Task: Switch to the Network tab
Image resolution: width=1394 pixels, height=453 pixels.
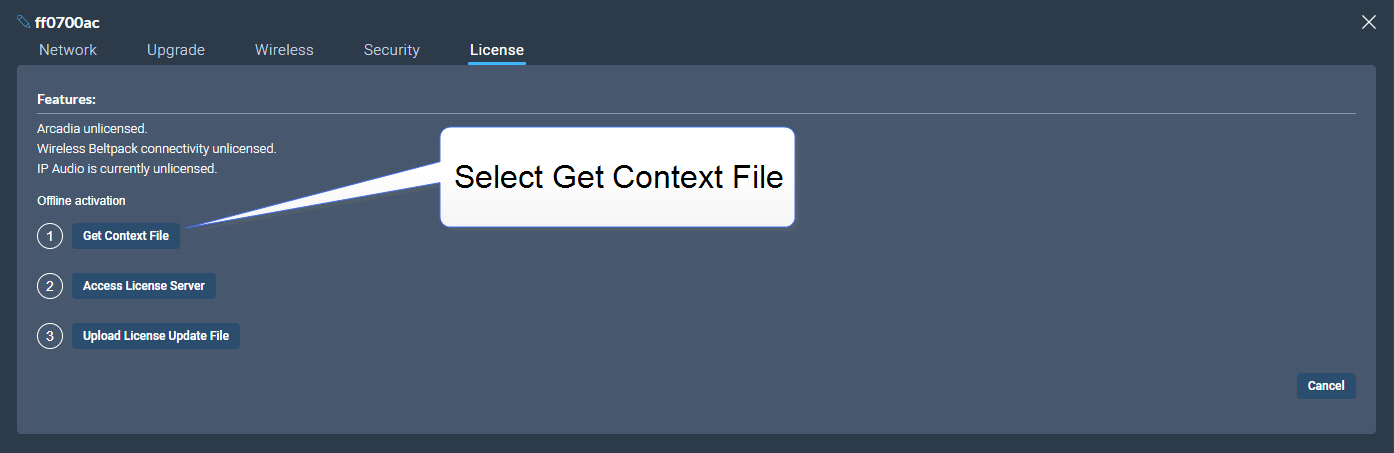Action: pos(68,50)
